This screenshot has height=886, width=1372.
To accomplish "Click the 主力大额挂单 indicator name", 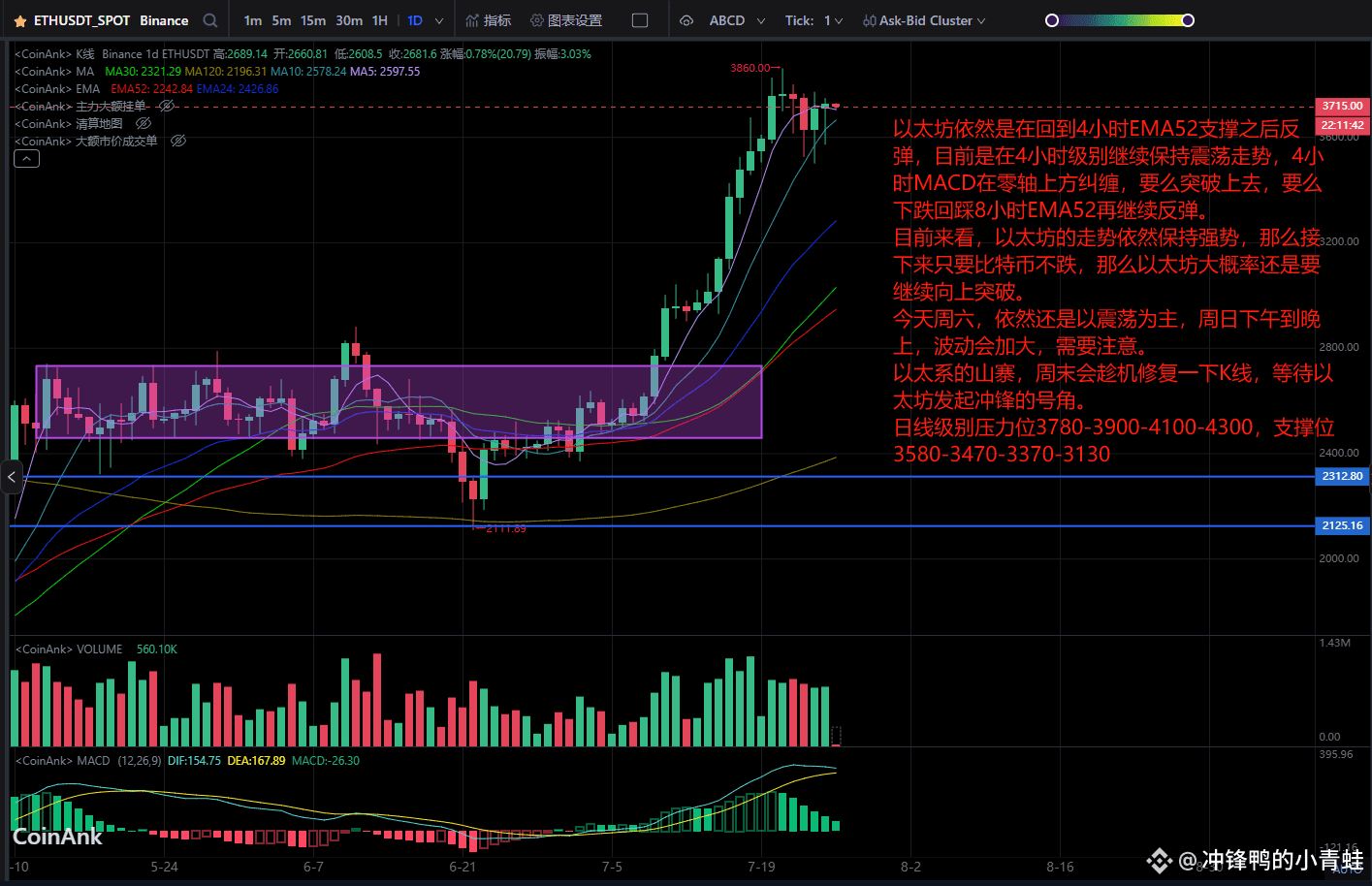I will [x=111, y=107].
